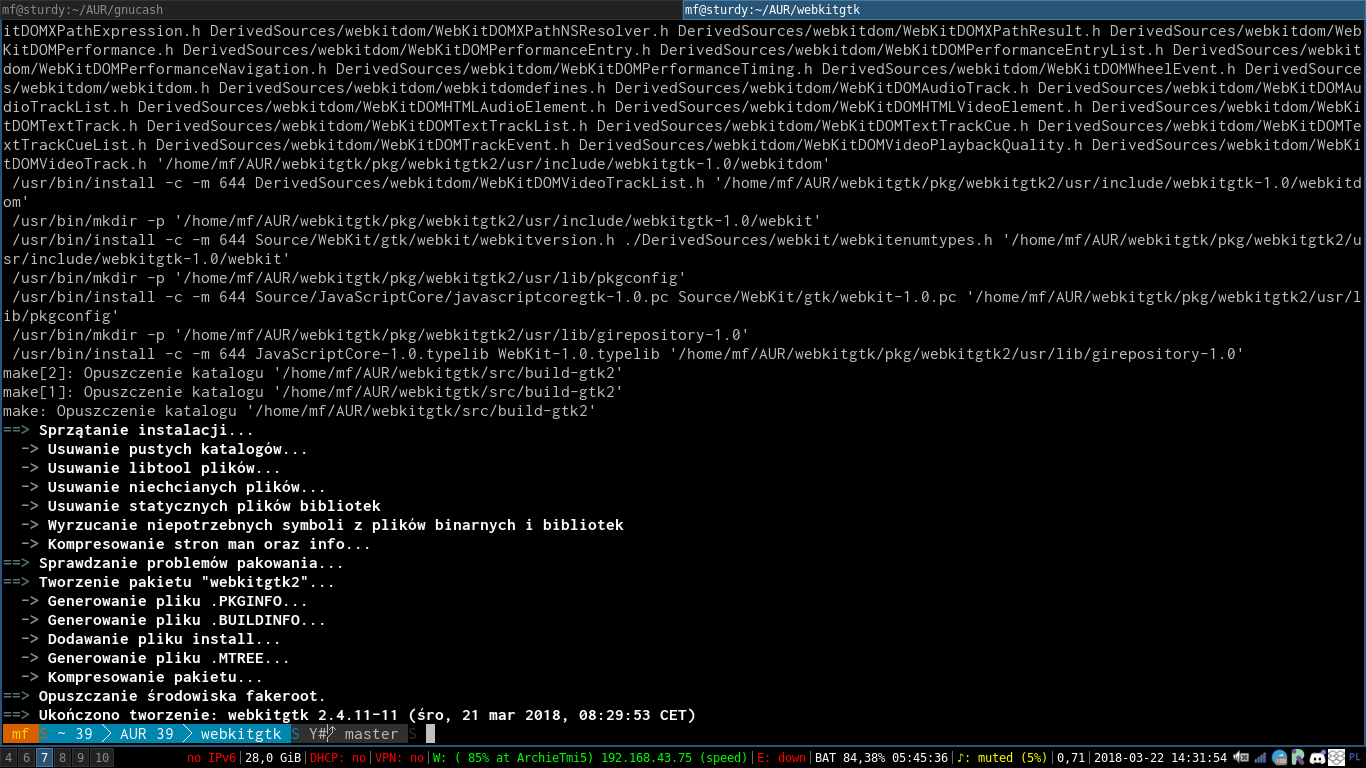Click the PL keyboard layout indicator

click(x=1355, y=757)
